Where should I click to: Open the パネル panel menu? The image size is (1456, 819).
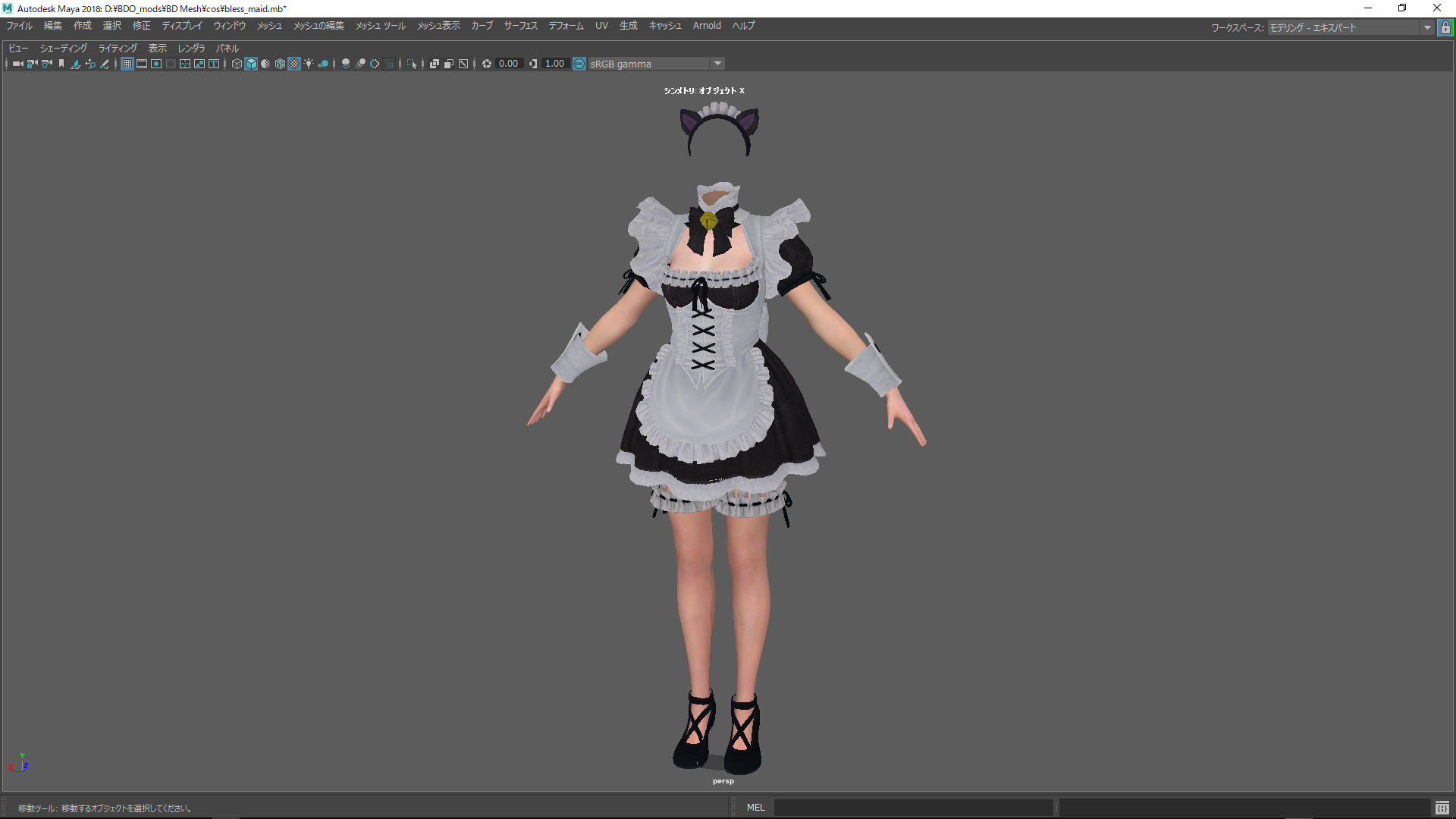tap(227, 48)
